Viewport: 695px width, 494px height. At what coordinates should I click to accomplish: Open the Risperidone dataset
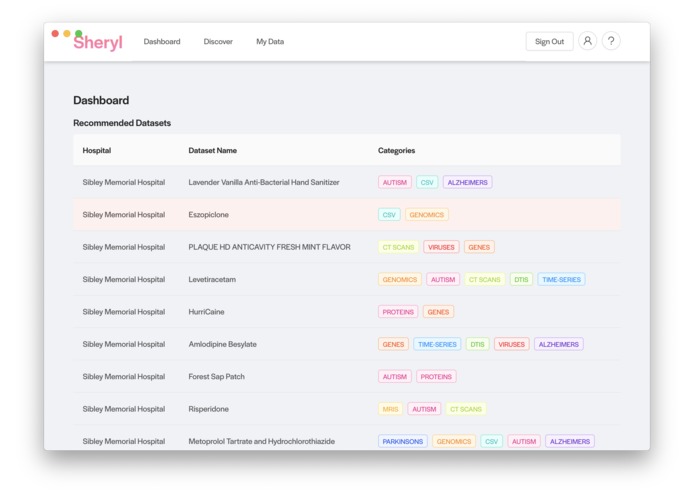[208, 408]
